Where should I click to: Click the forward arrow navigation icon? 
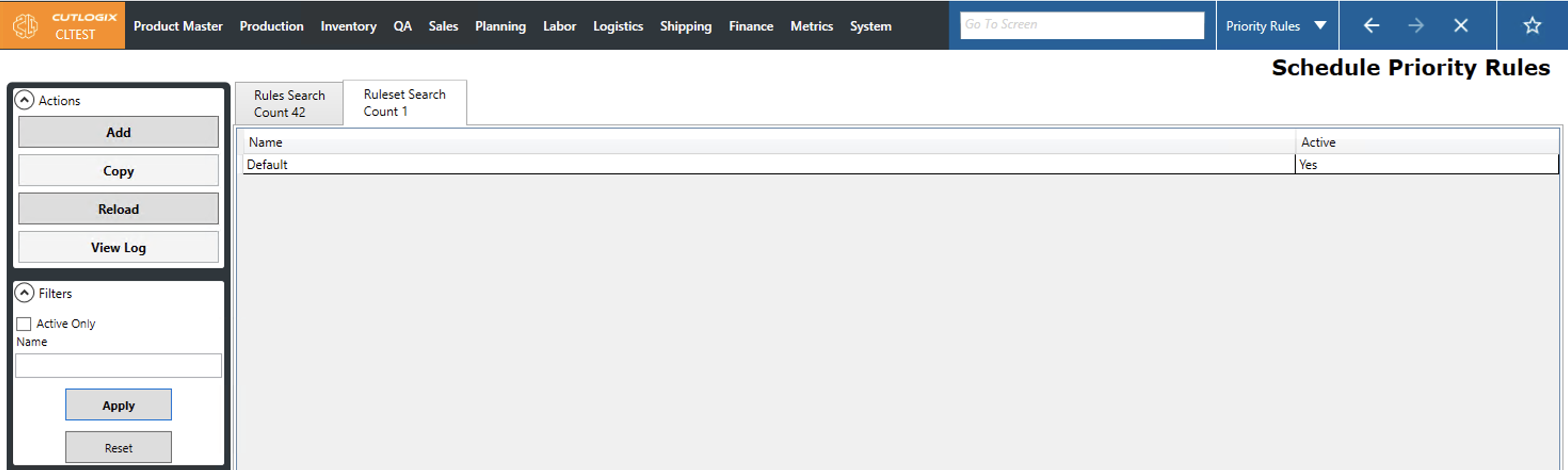[x=1416, y=26]
